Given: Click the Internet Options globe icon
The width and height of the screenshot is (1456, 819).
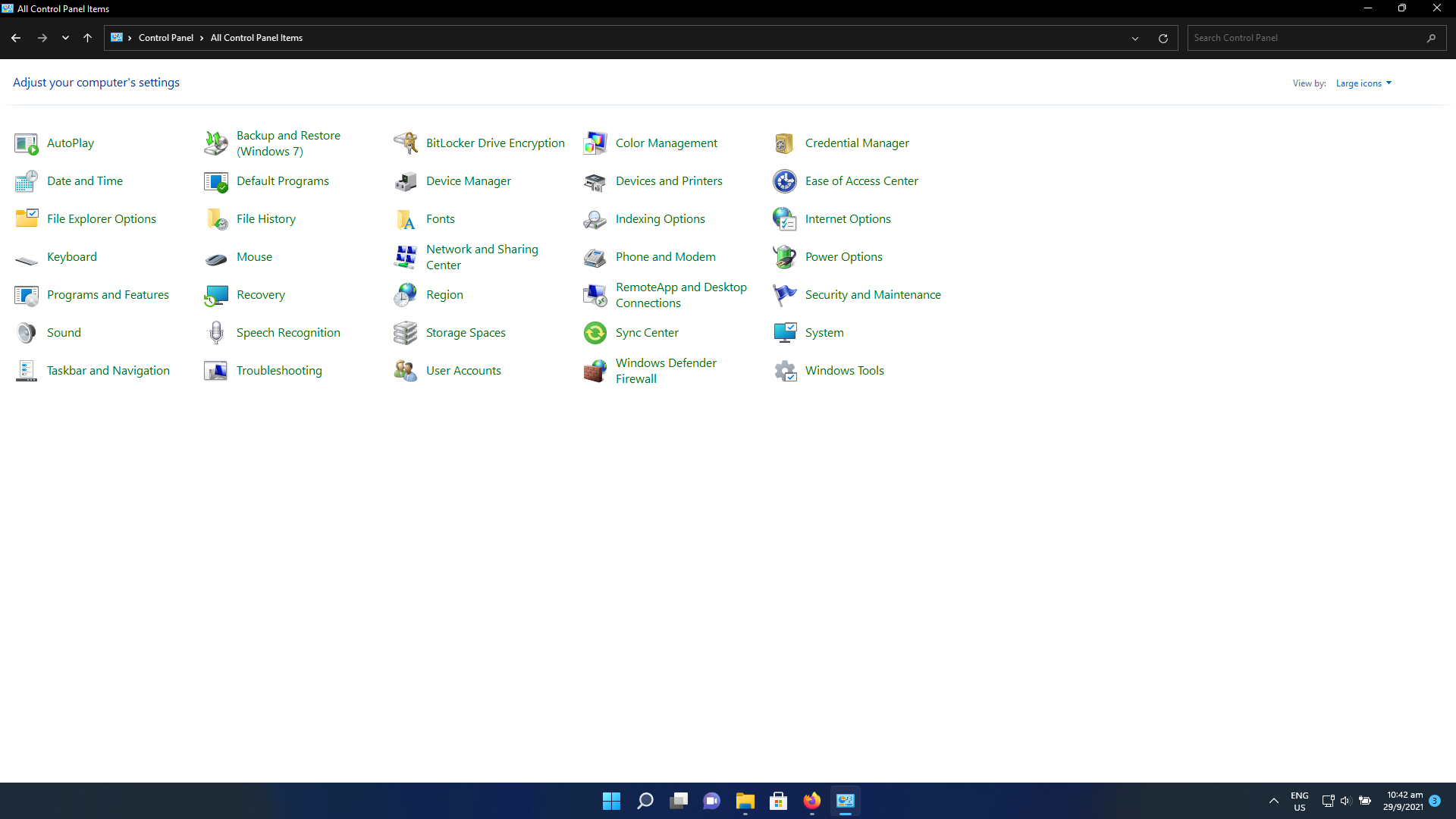Looking at the screenshot, I should [785, 219].
